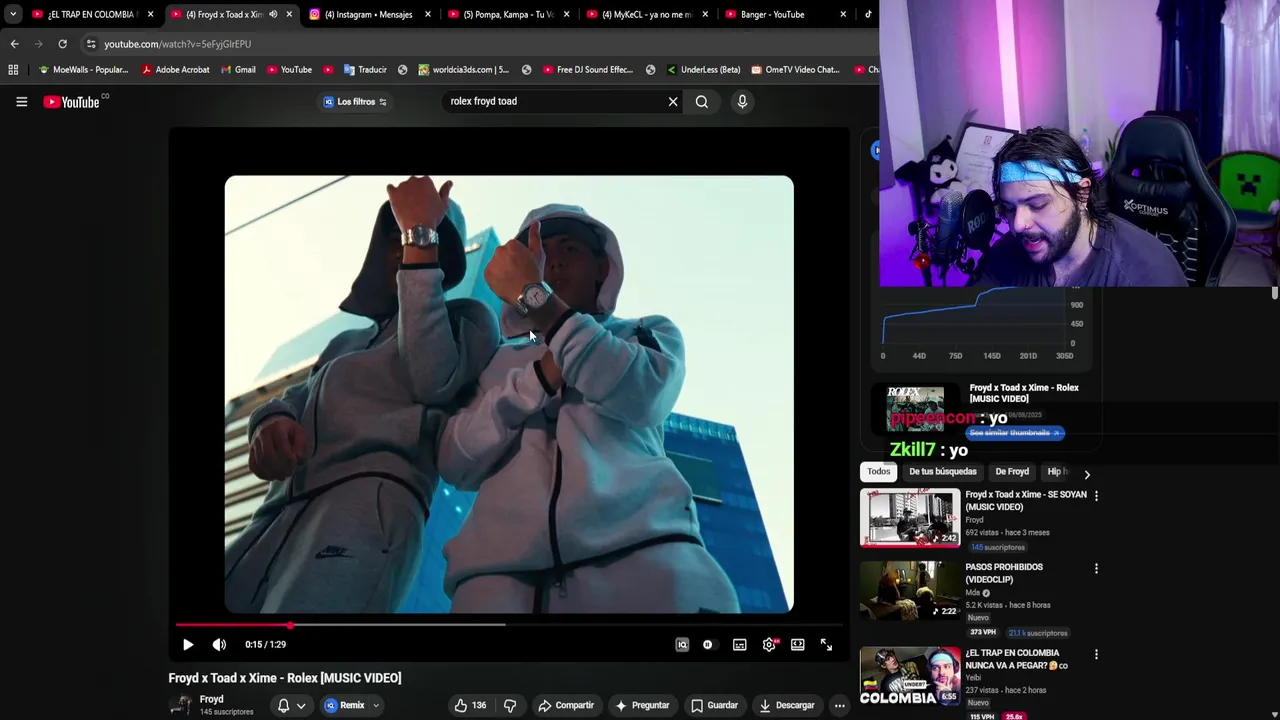Close the Instagram Mensajes tab
The image size is (1280, 720).
(x=428, y=14)
